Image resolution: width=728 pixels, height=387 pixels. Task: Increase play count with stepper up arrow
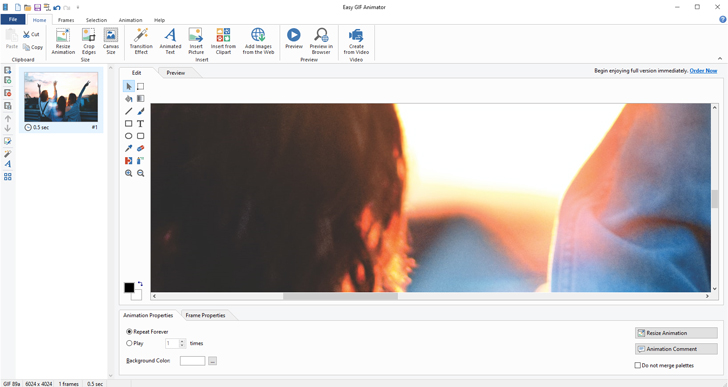182,341
